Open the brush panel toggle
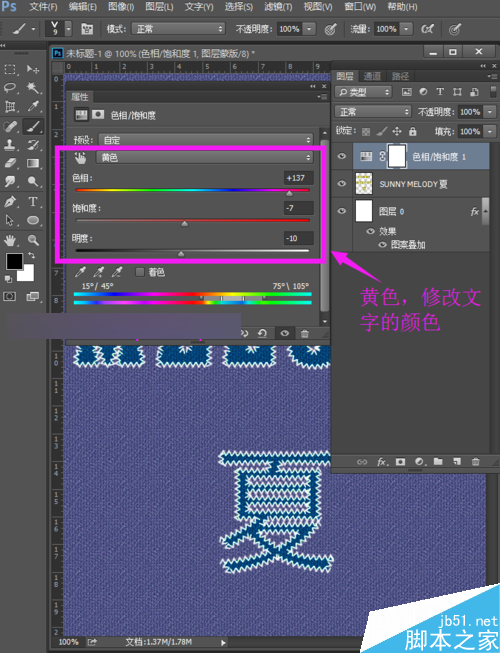 (87, 29)
